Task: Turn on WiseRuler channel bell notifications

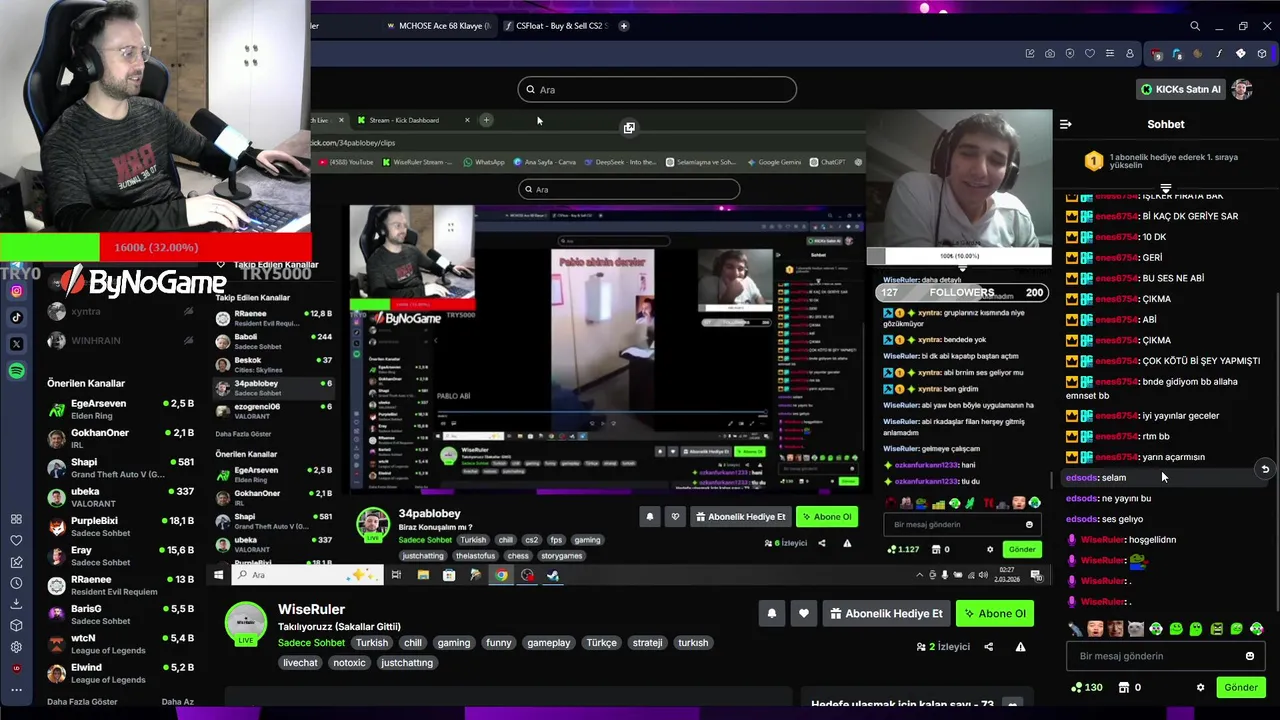Action: (772, 614)
